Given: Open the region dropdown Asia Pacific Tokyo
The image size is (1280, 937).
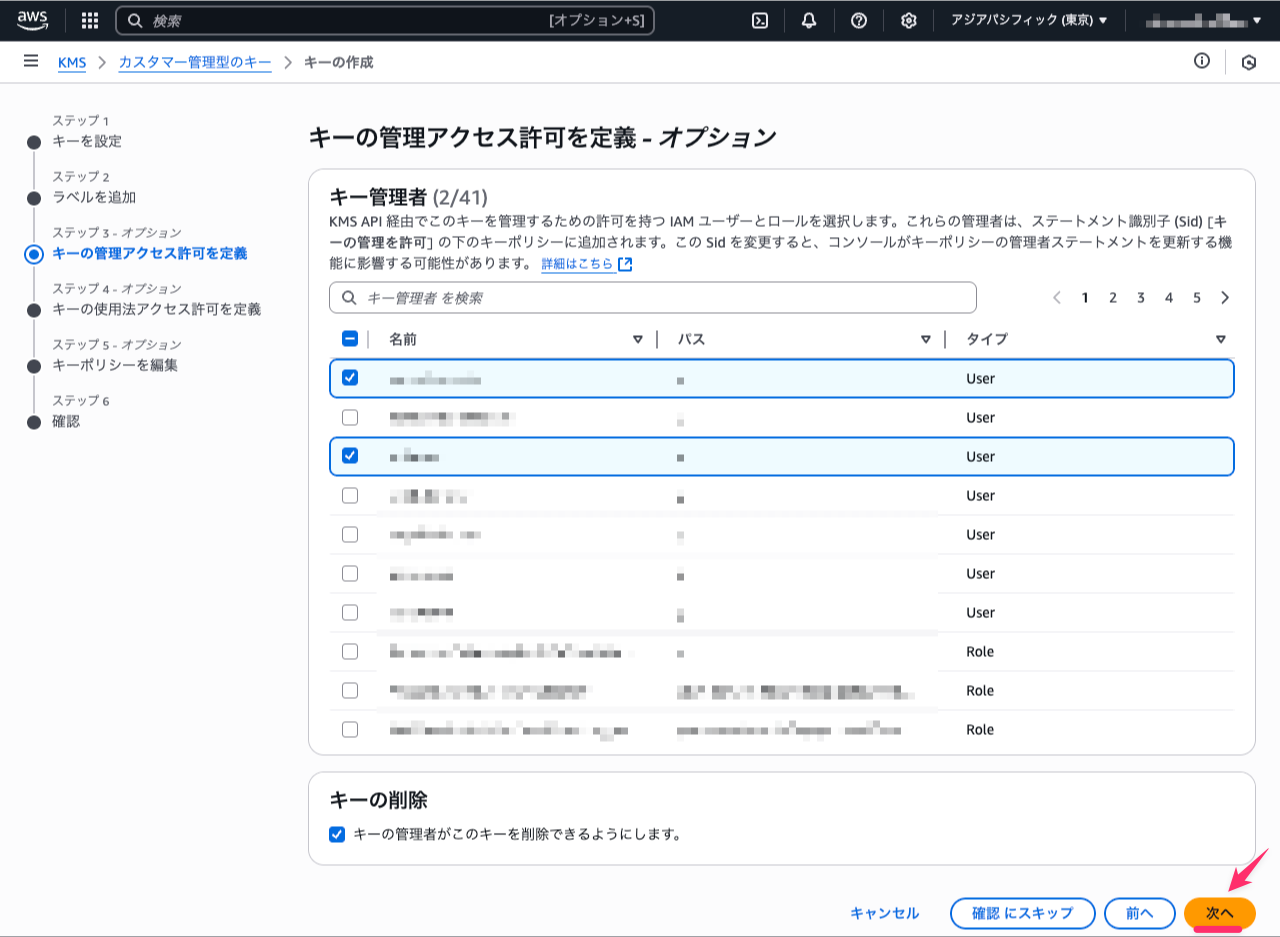Looking at the screenshot, I should (x=1029, y=20).
